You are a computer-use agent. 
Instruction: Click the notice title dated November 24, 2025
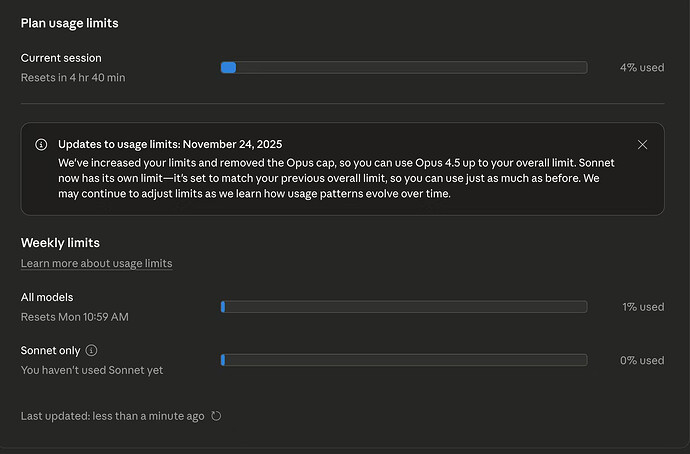(x=171, y=145)
